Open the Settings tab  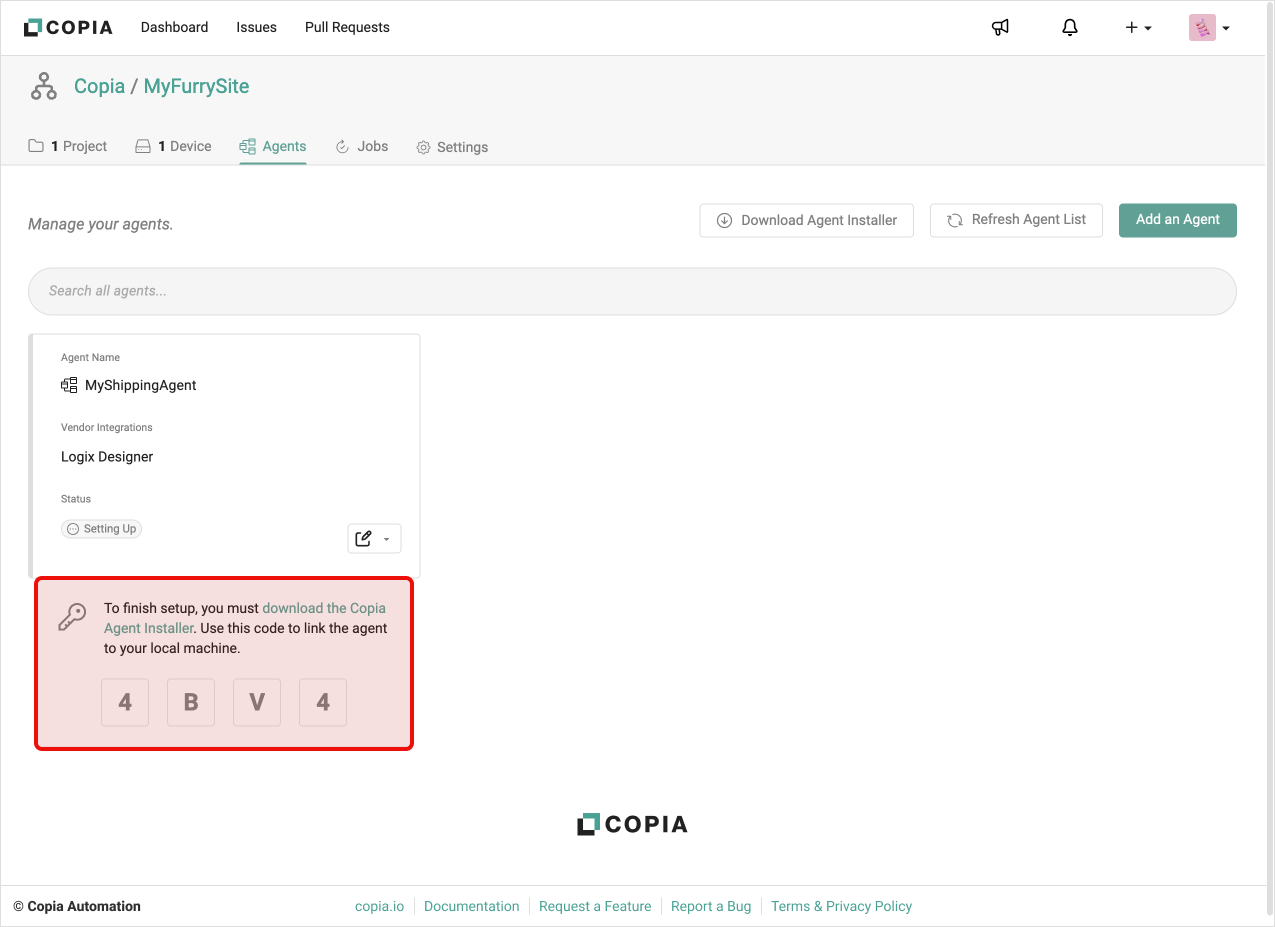point(452,147)
